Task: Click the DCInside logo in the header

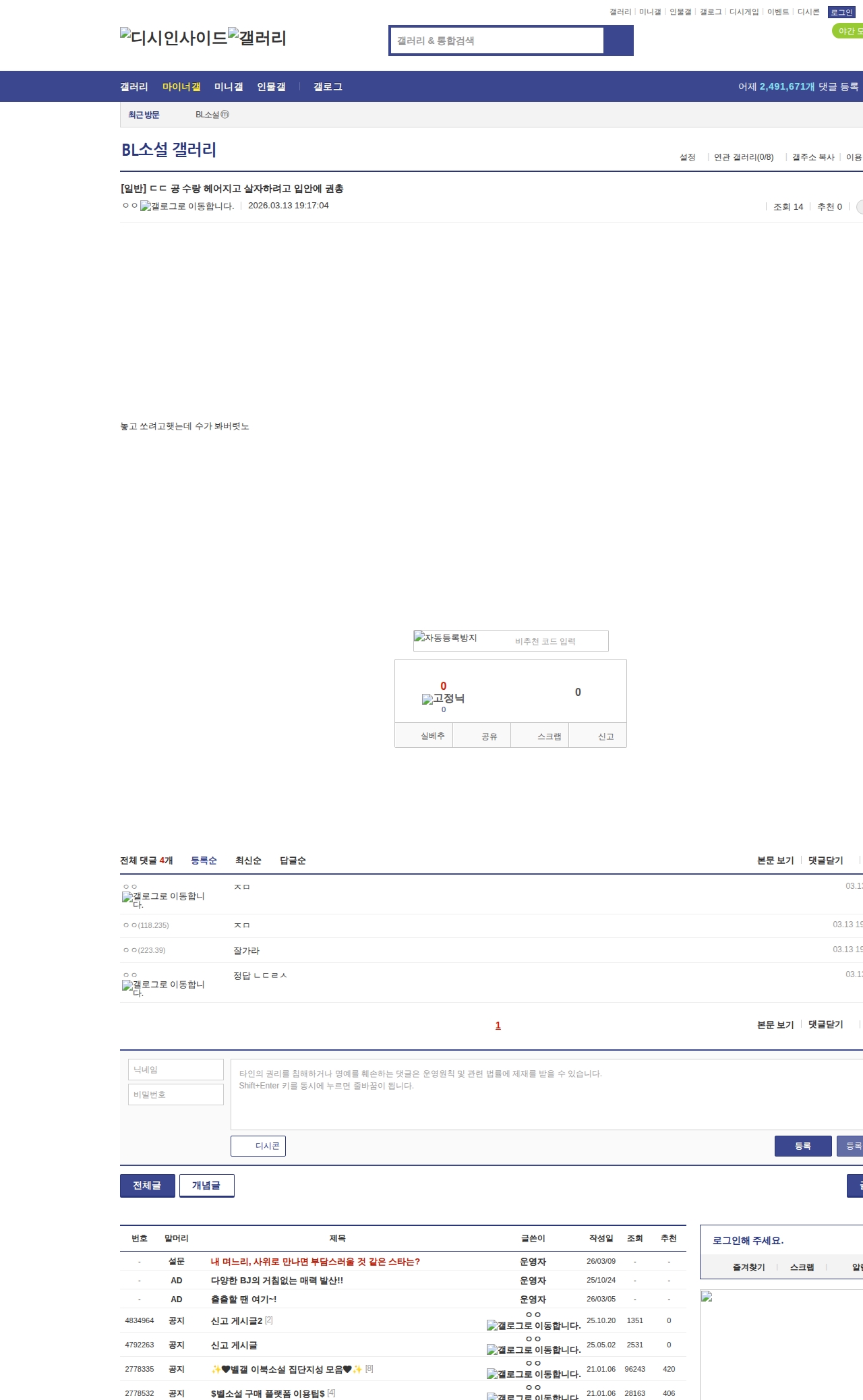Action: coord(173,38)
